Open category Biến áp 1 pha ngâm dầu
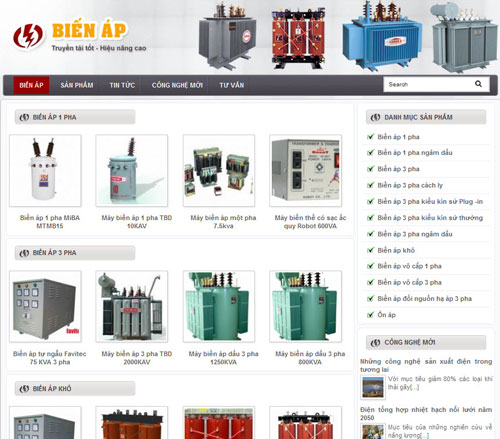 tap(415, 153)
